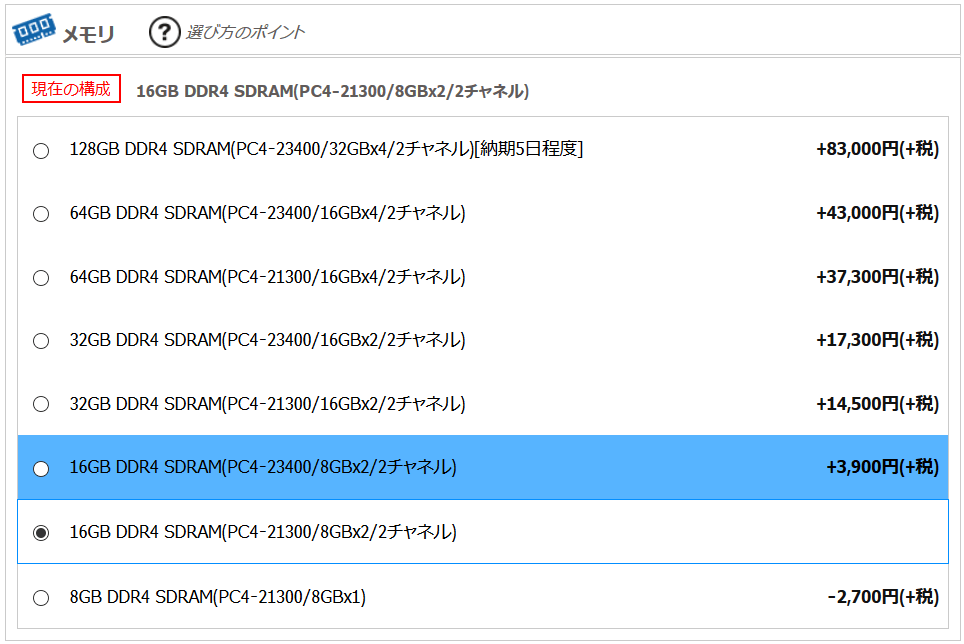Click label 64GB DDR4 SDRAM(PC4-21300/16GBx4/2チャネル)
964x644 pixels.
[x=267, y=277]
